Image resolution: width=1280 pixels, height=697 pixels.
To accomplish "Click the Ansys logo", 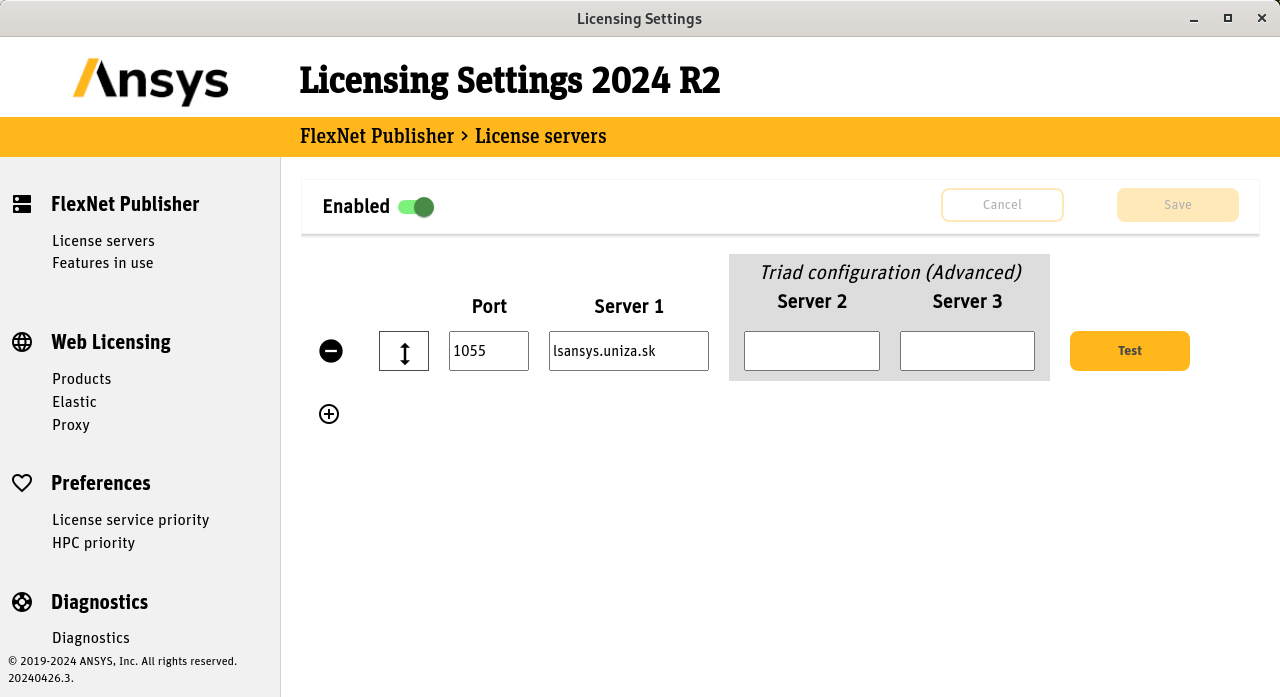I will [151, 80].
